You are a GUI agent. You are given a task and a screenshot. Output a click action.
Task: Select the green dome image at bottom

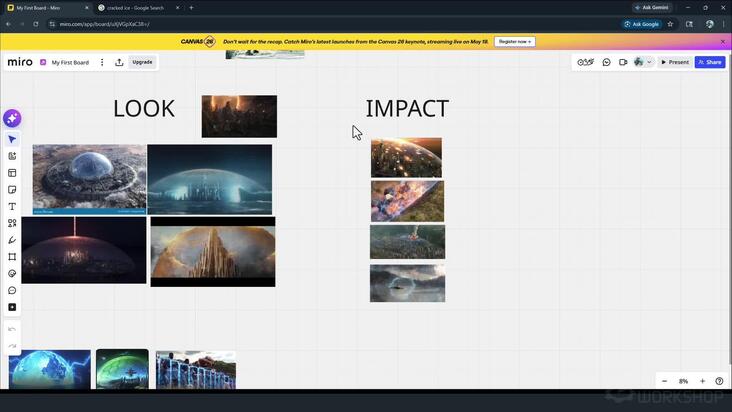(x=122, y=369)
